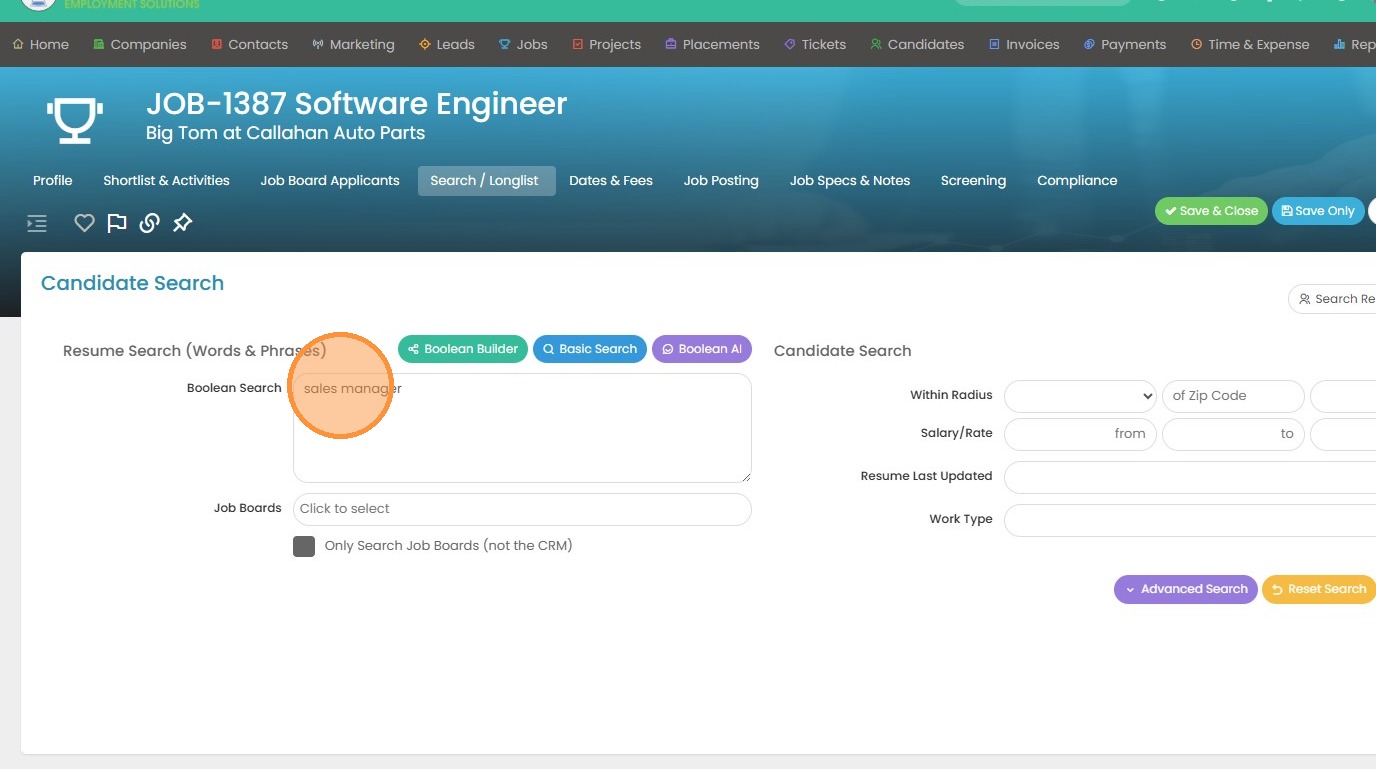Open the Job Boards select box
The image size is (1376, 769).
[521, 509]
